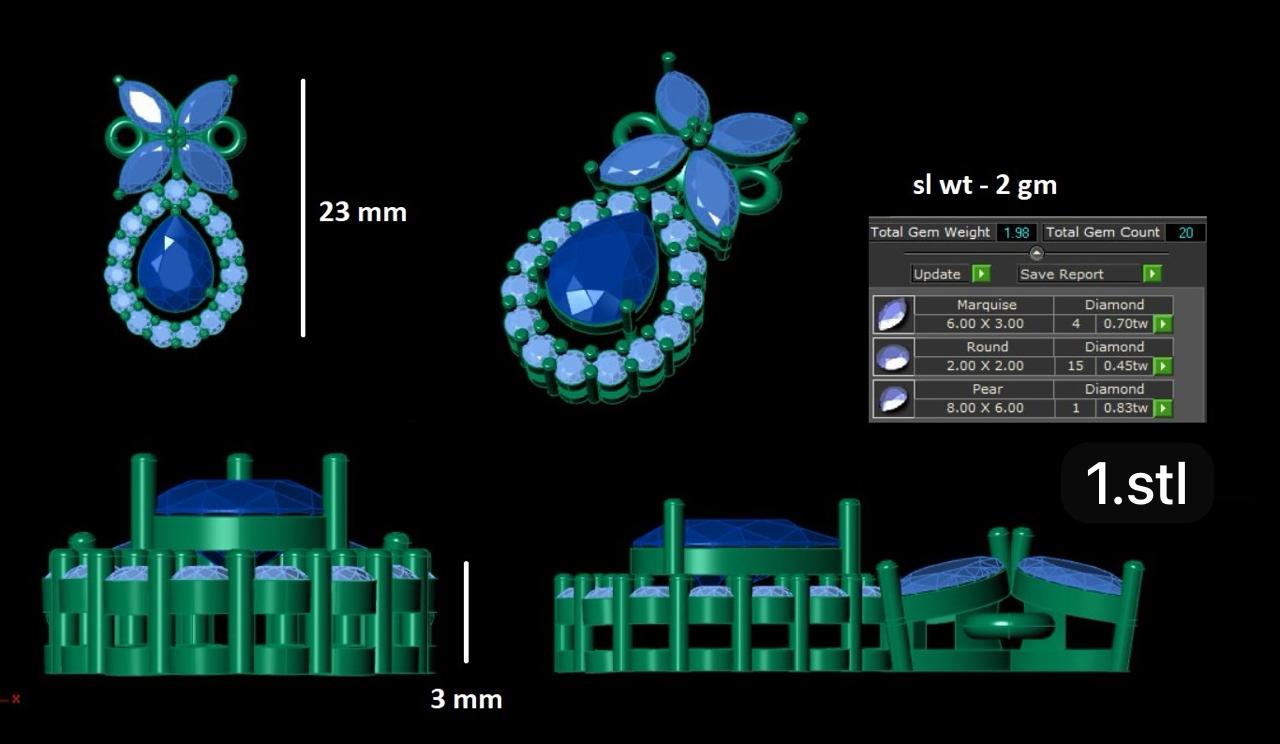The image size is (1280, 744).
Task: Click the Update button label
Action: (x=937, y=274)
